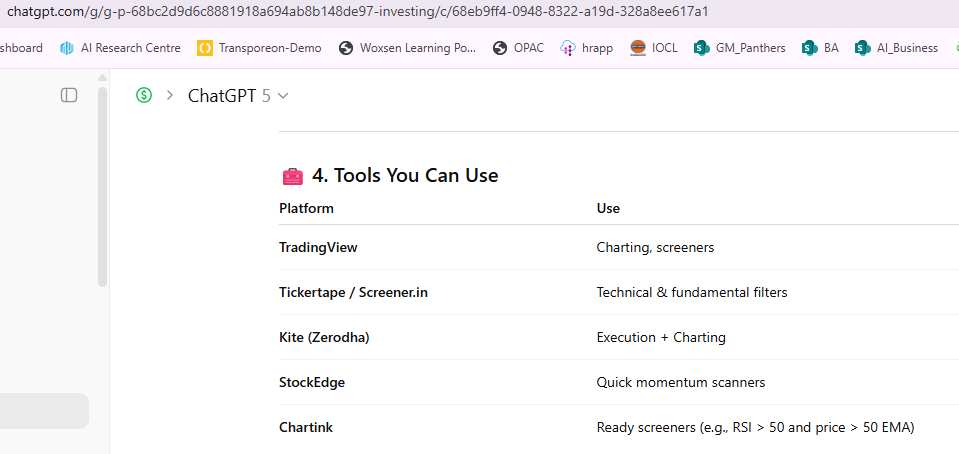Open the BA SharePoint bookmark
Viewport: 959px width, 454px height.
(x=820, y=48)
